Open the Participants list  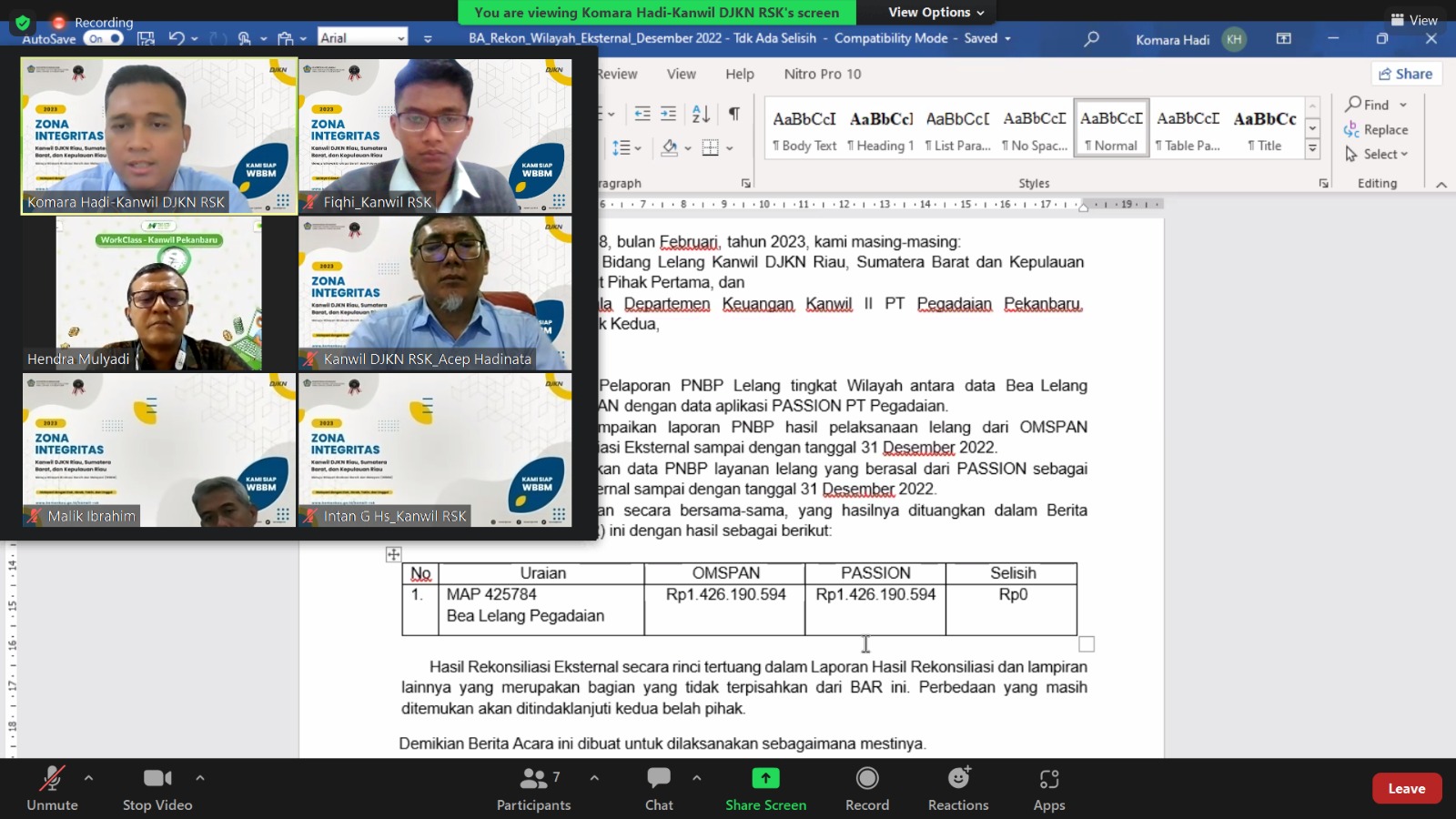click(533, 788)
